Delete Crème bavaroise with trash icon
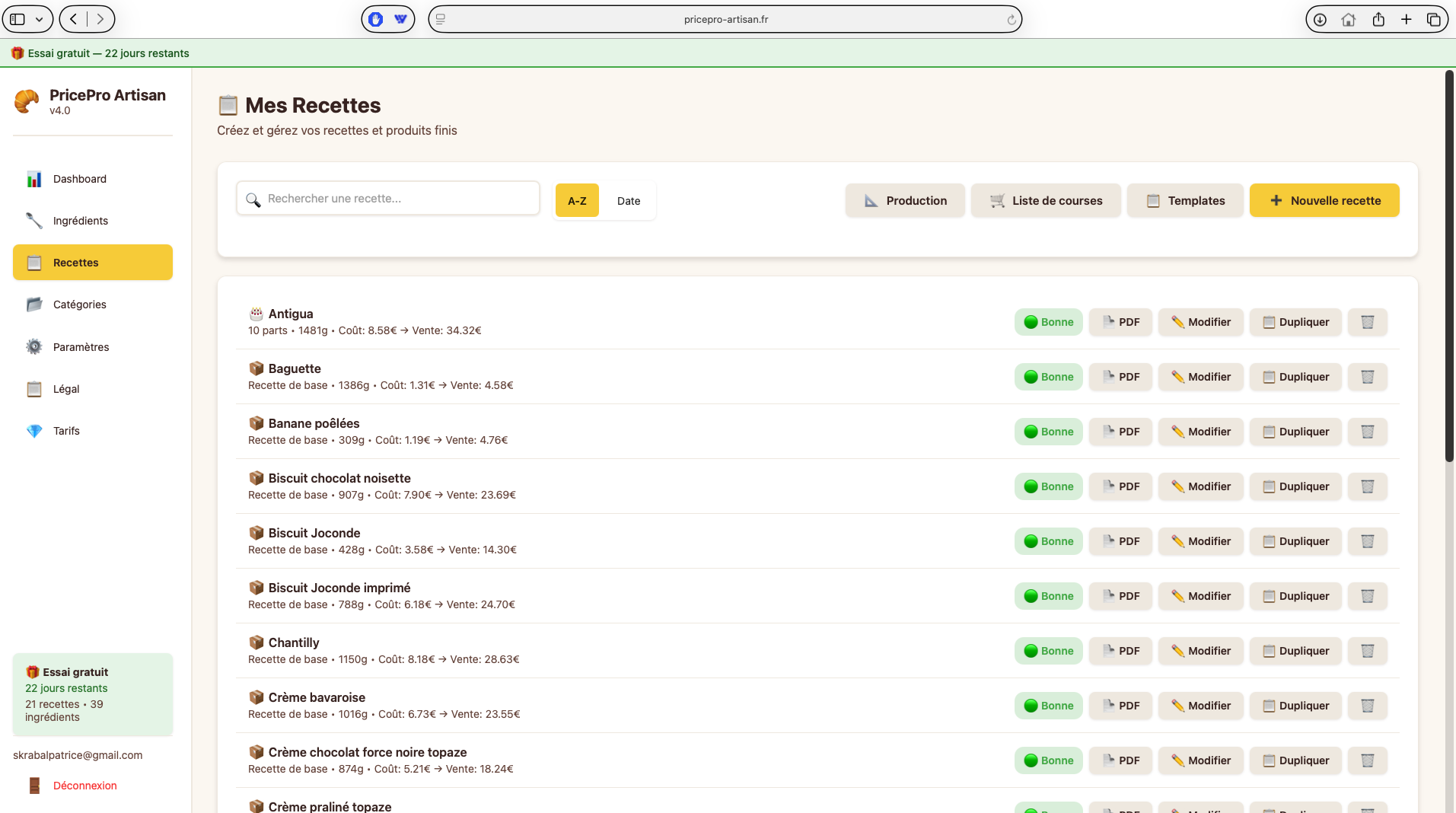The image size is (1456, 813). (1367, 706)
